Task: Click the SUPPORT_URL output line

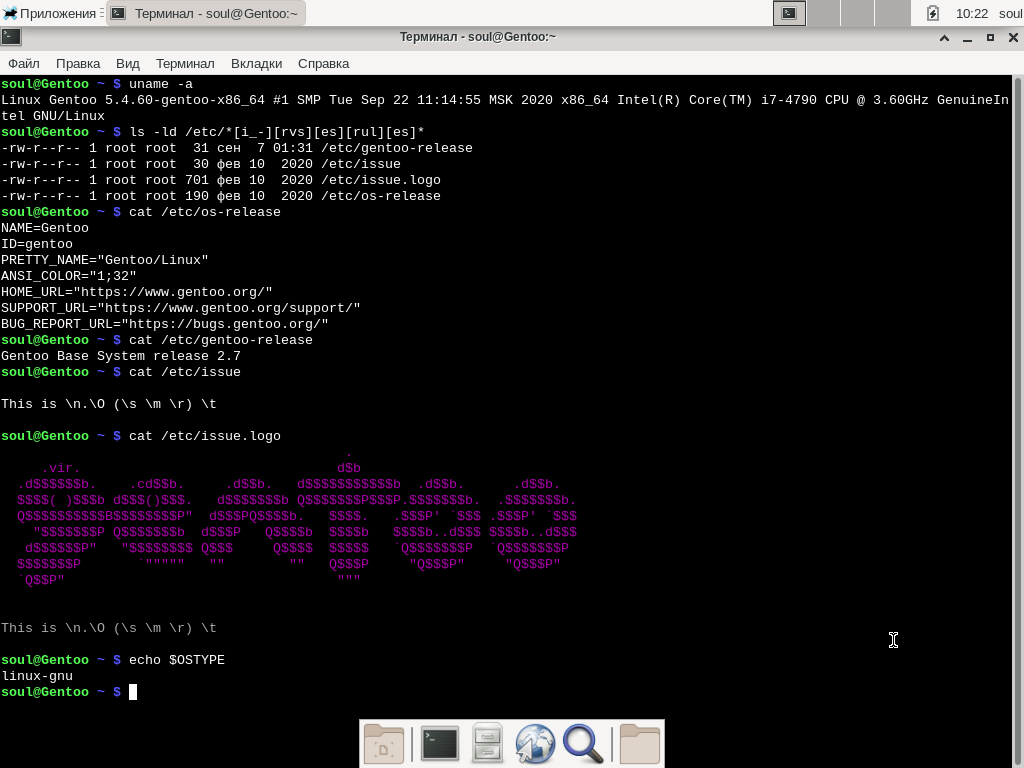Action: click(180, 308)
